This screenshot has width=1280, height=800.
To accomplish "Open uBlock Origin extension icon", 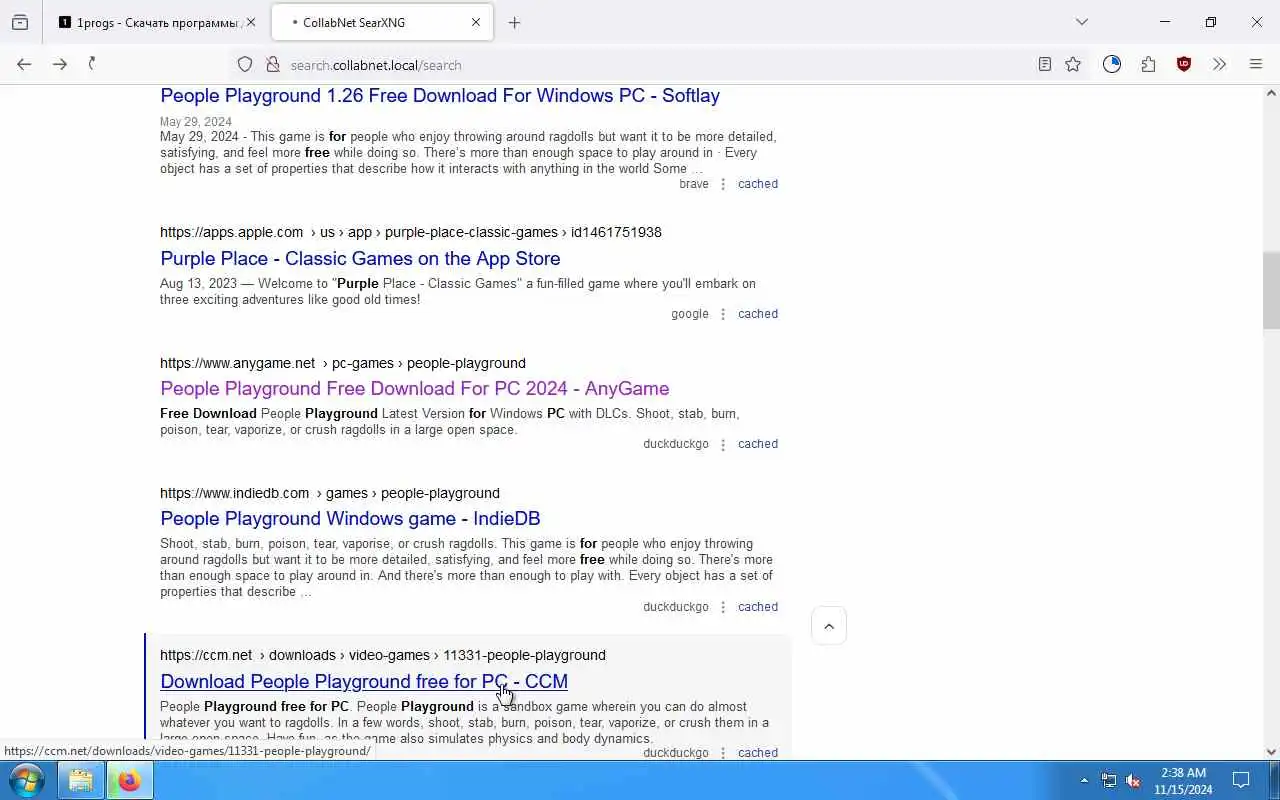I will [x=1184, y=64].
